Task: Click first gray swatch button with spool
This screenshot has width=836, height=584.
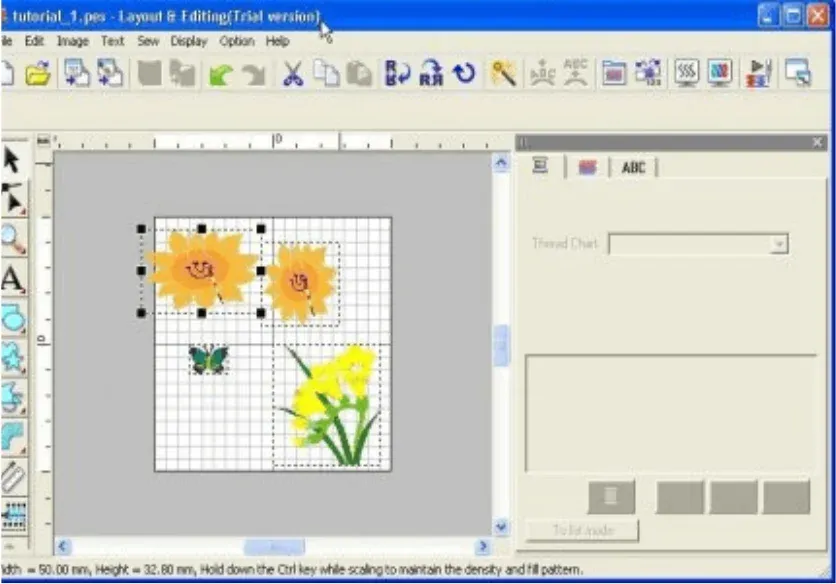Action: point(612,497)
